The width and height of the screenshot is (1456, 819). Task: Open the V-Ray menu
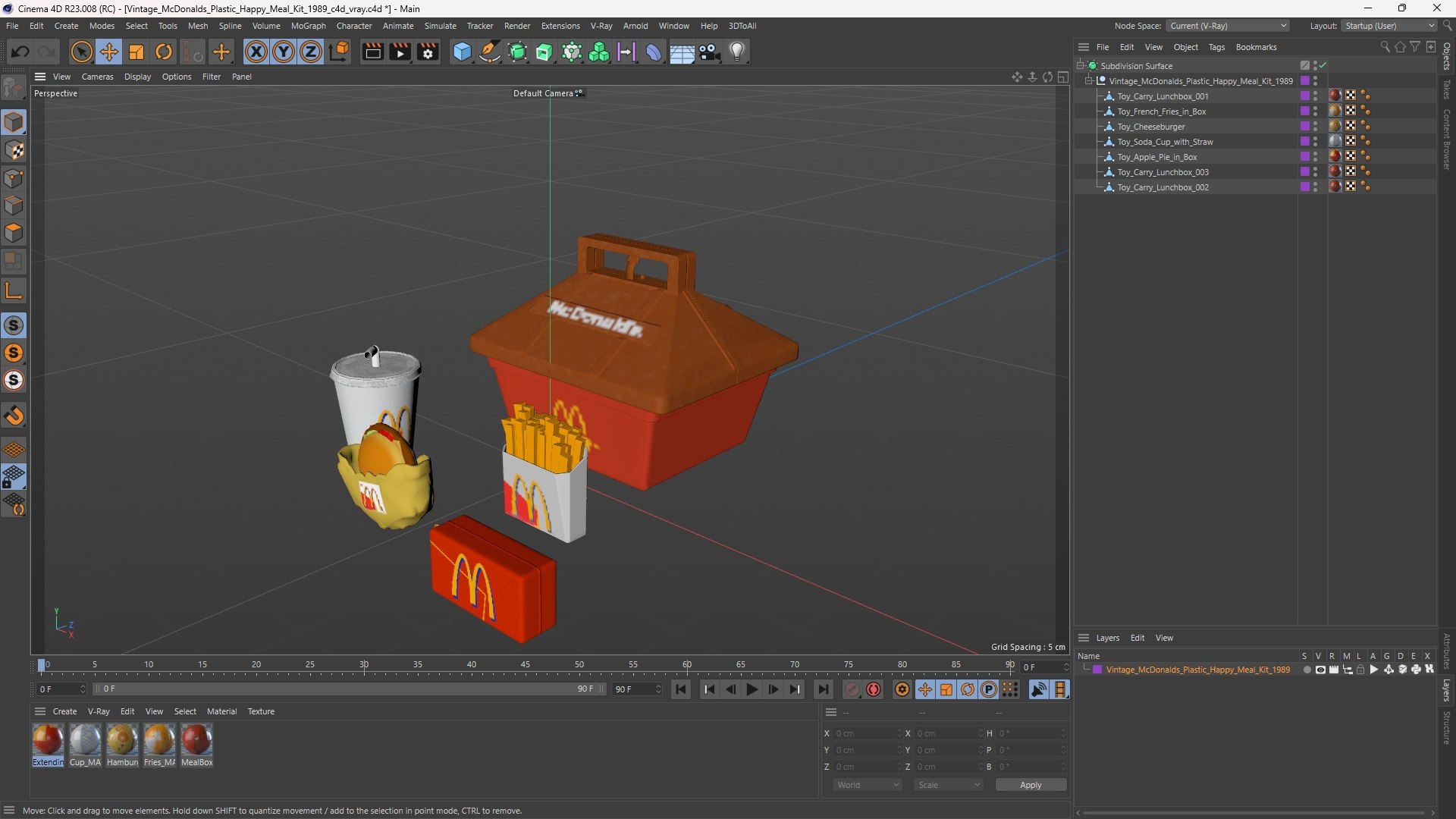(x=601, y=26)
